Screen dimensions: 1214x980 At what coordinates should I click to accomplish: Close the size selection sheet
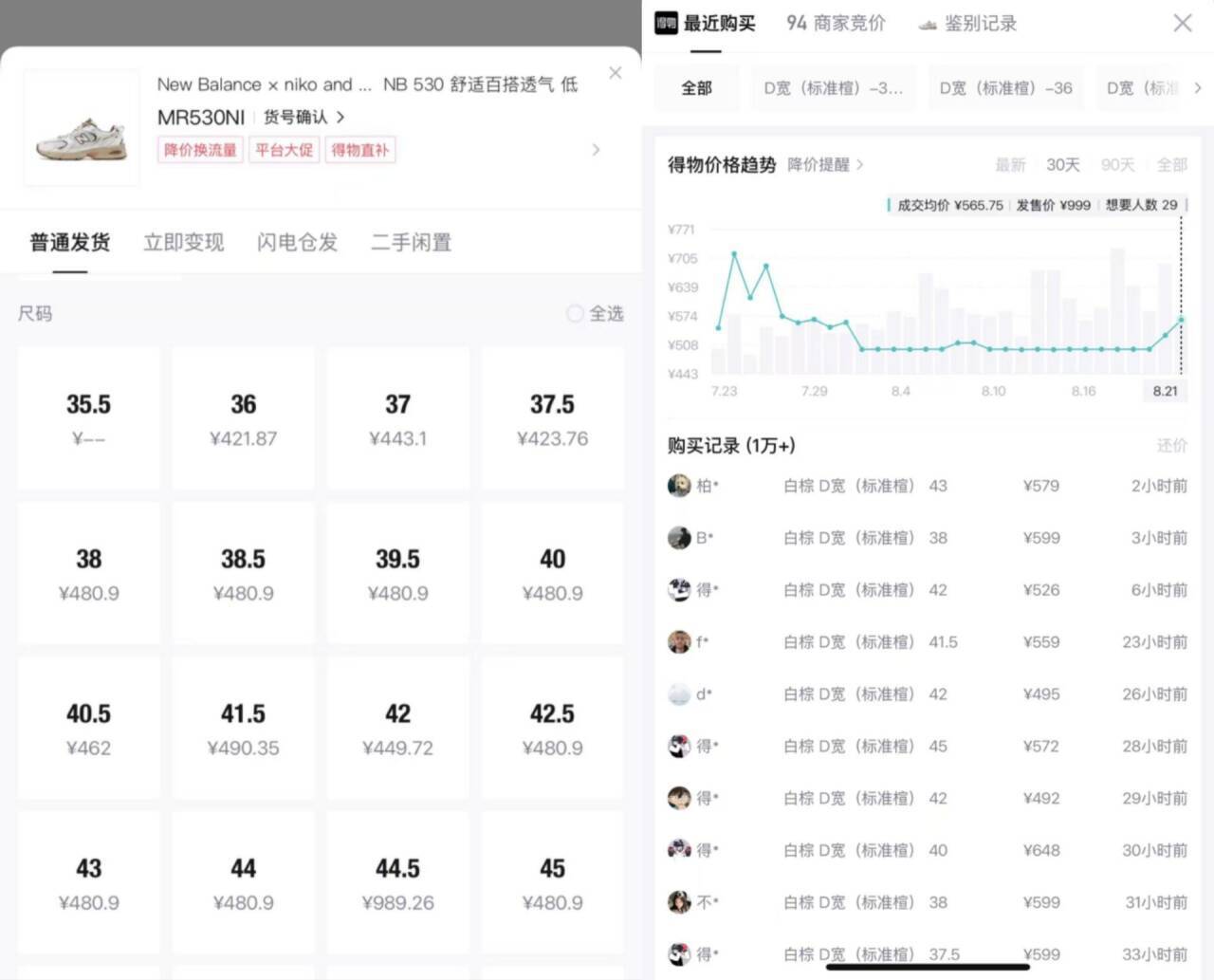click(x=616, y=72)
